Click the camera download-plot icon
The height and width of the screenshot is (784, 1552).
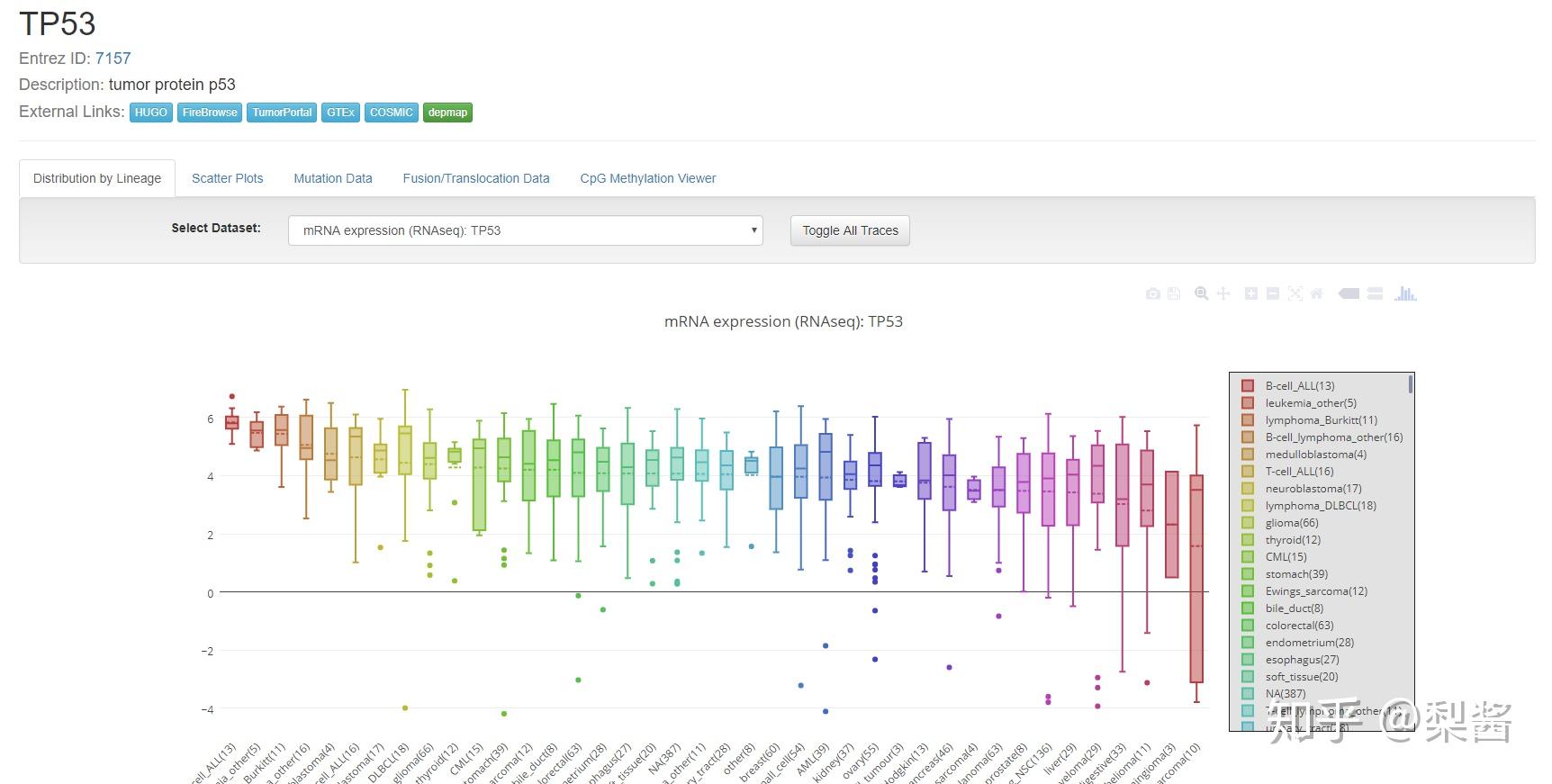tap(1152, 293)
